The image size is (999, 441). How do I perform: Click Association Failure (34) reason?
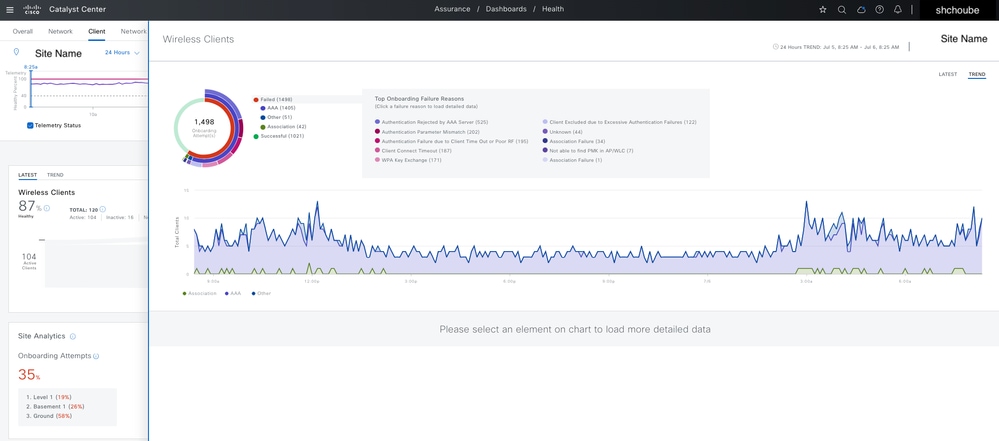[573, 141]
